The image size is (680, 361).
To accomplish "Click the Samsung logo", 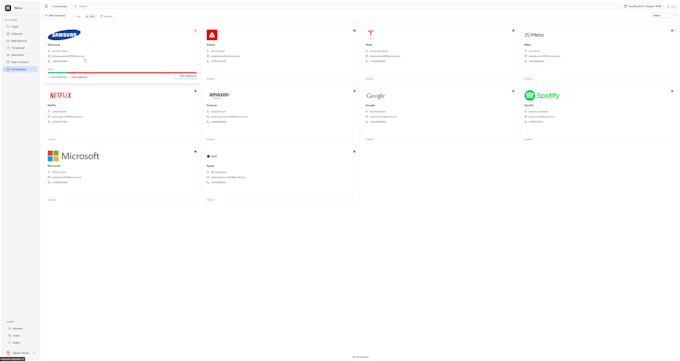I will [x=64, y=35].
